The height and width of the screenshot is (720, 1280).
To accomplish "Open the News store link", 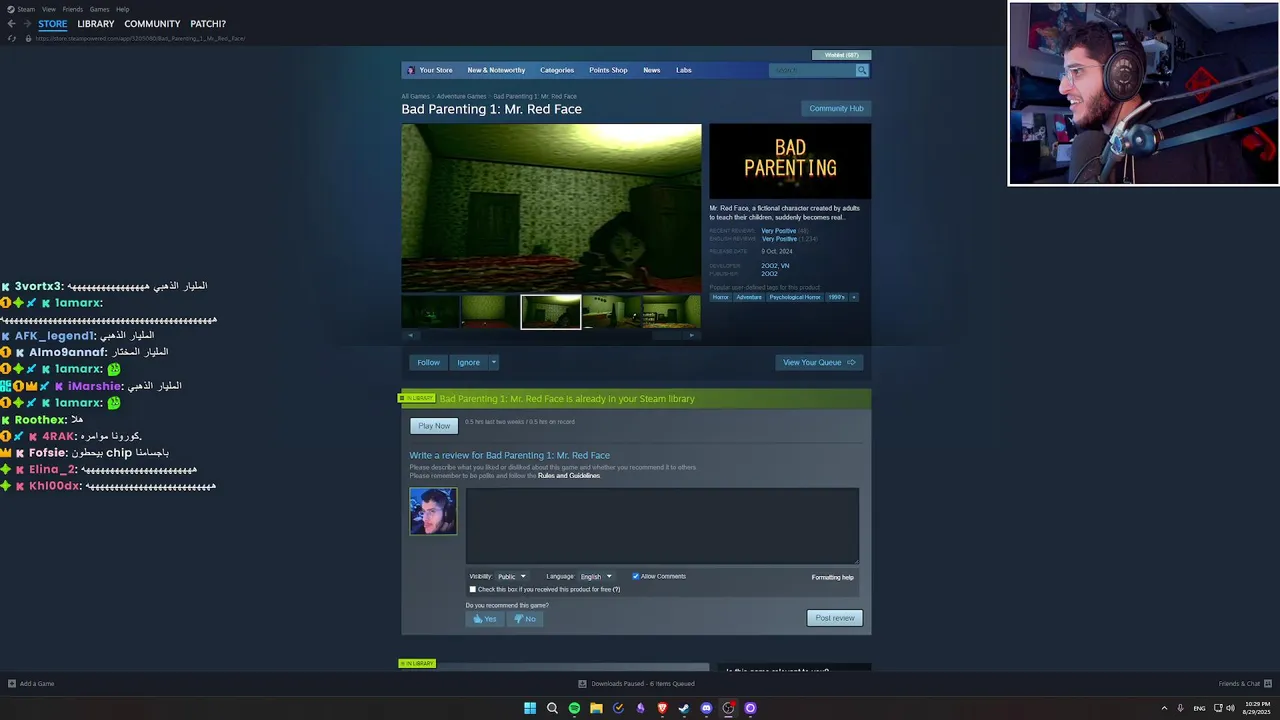I will 652,70.
